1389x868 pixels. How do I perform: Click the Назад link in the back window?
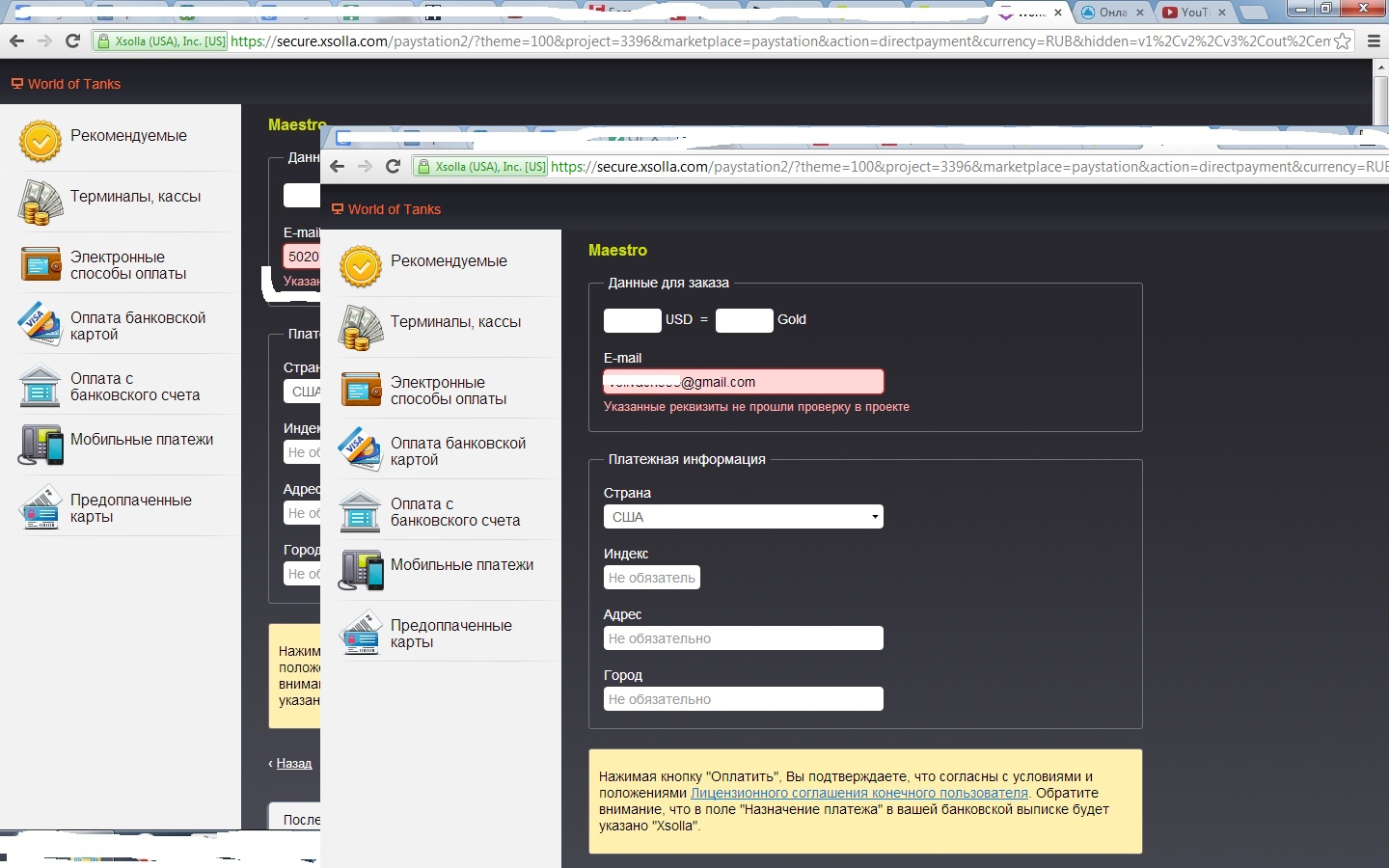293,763
